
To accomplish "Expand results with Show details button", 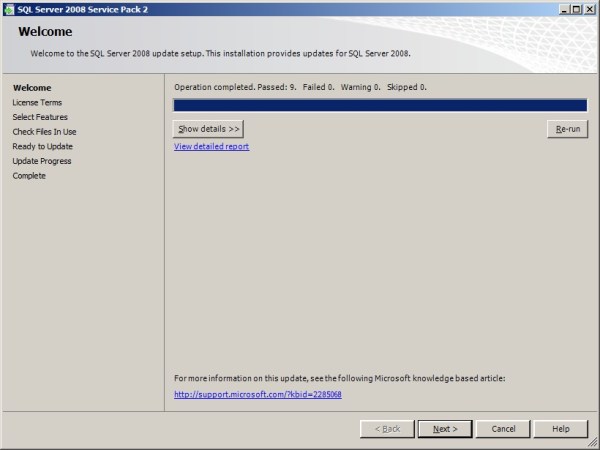I will click(x=208, y=129).
